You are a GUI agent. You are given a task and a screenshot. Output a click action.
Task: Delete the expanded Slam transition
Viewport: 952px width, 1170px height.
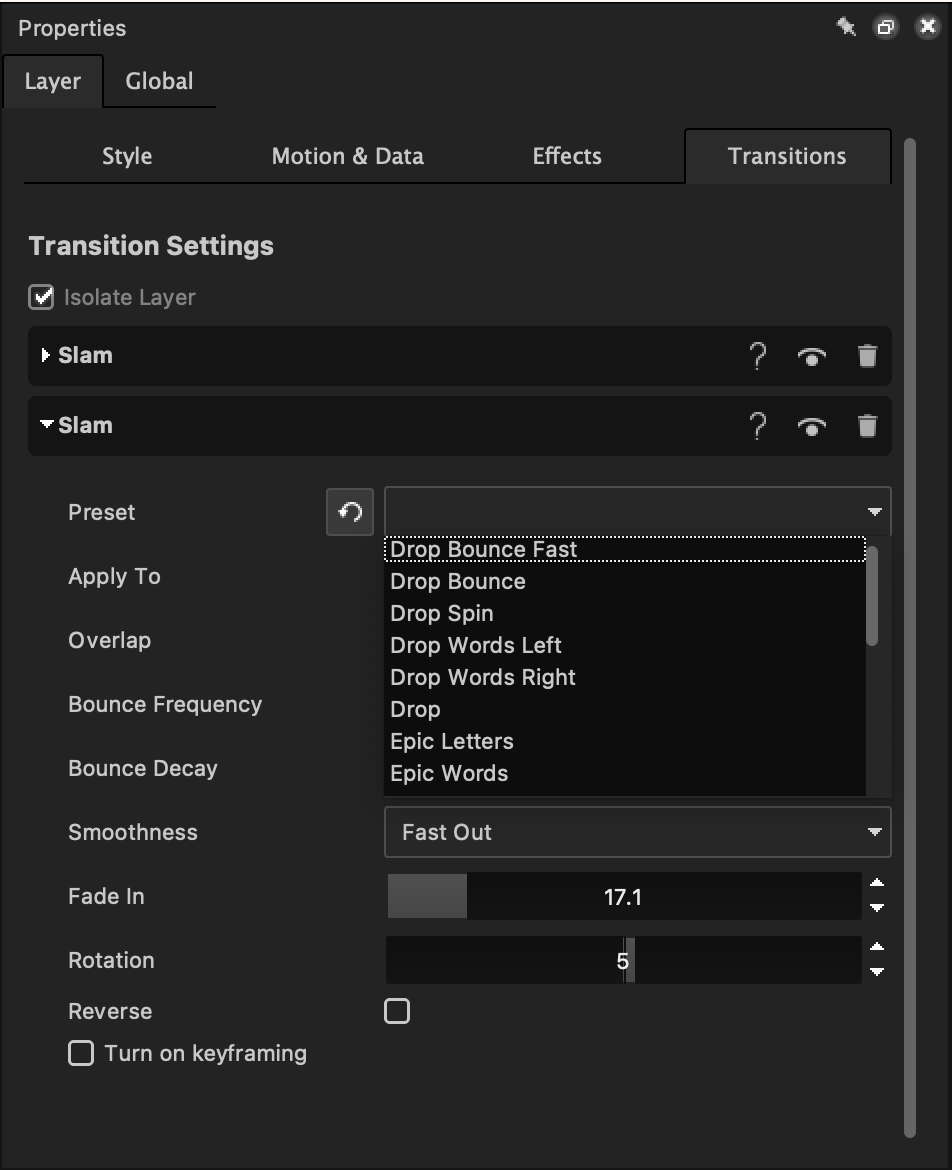(x=867, y=426)
